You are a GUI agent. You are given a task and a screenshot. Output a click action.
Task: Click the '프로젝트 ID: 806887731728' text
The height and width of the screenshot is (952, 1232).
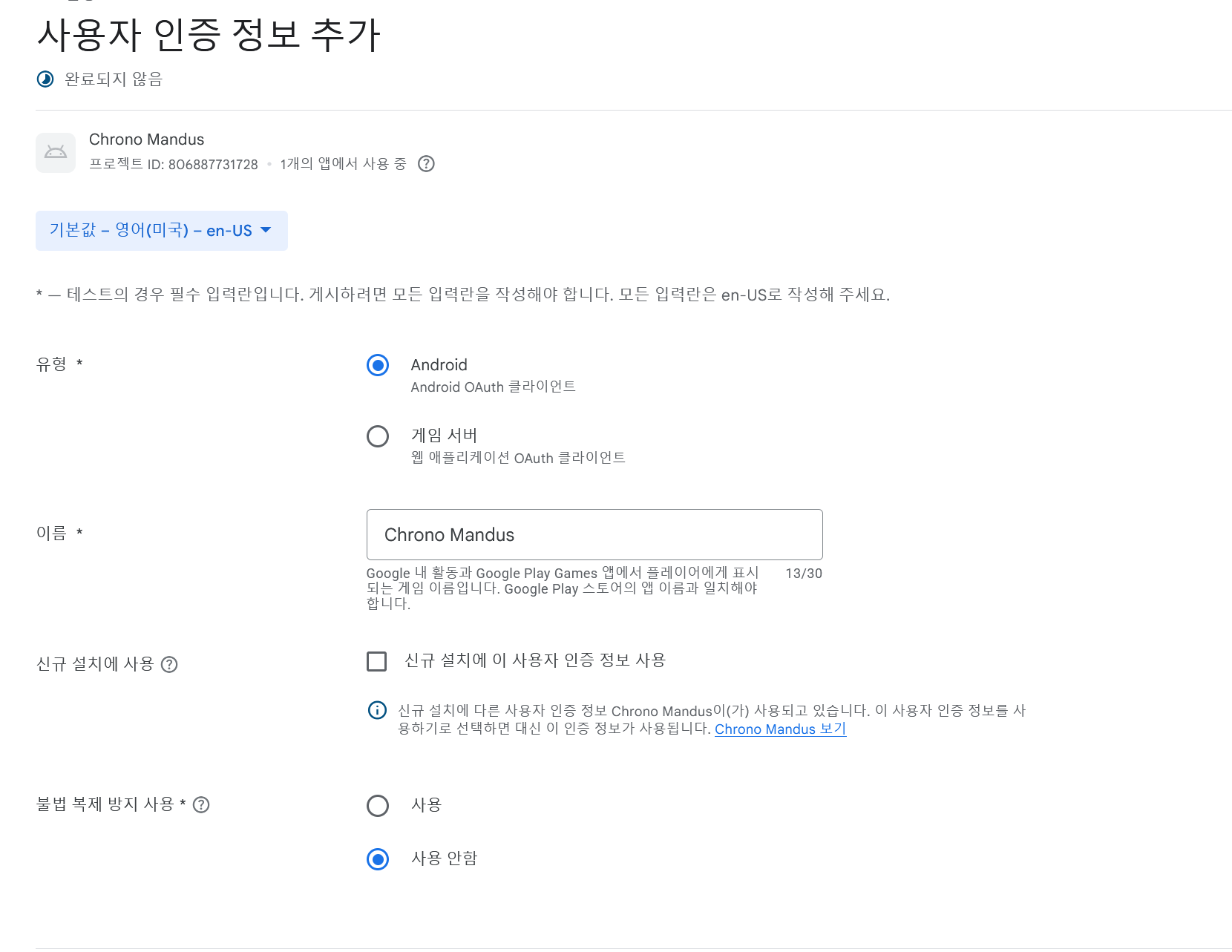click(174, 164)
